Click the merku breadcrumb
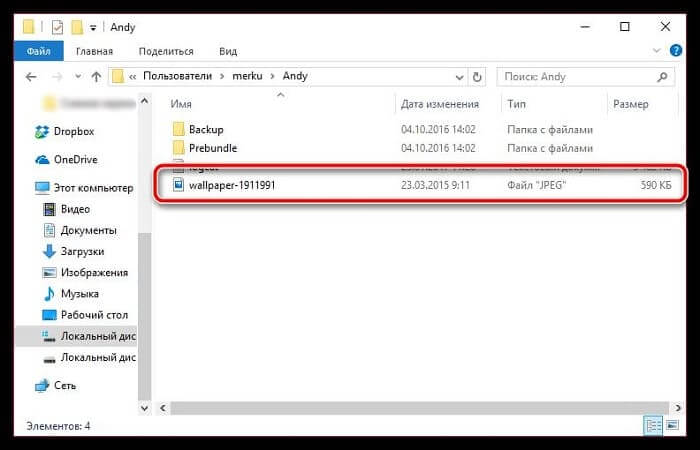 pyautogui.click(x=247, y=76)
